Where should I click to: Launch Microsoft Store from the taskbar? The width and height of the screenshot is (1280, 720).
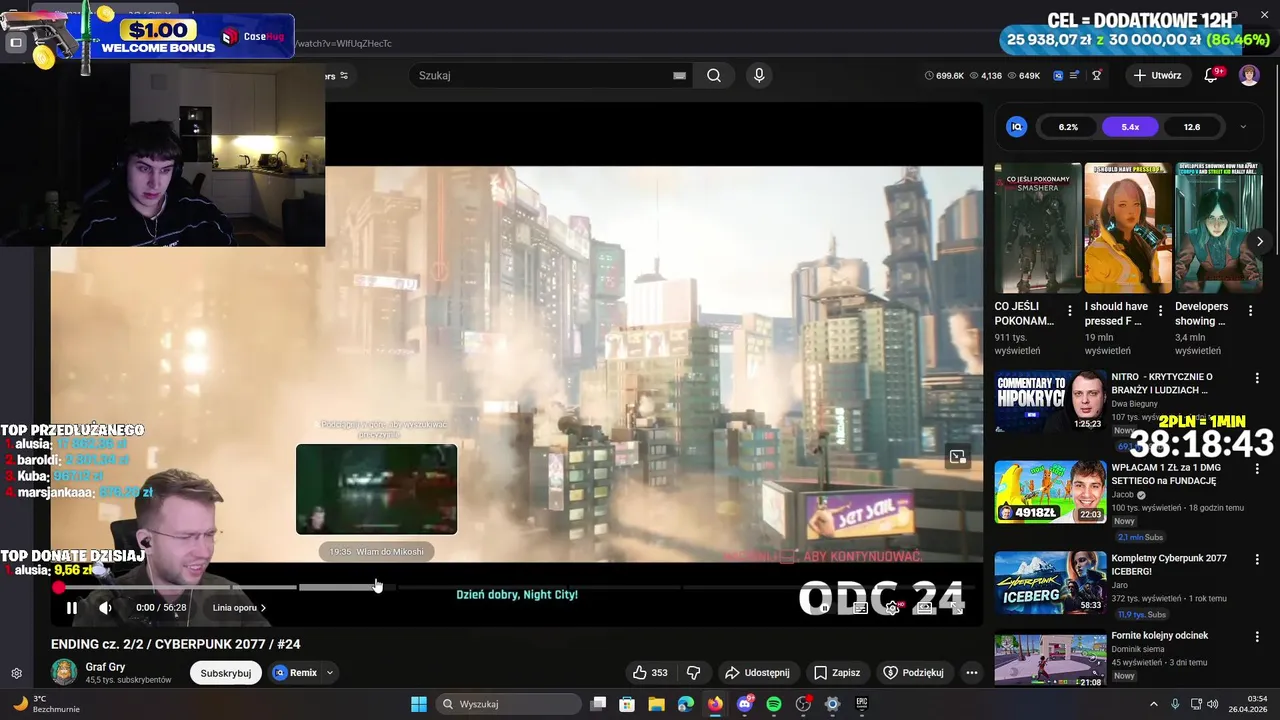click(627, 704)
